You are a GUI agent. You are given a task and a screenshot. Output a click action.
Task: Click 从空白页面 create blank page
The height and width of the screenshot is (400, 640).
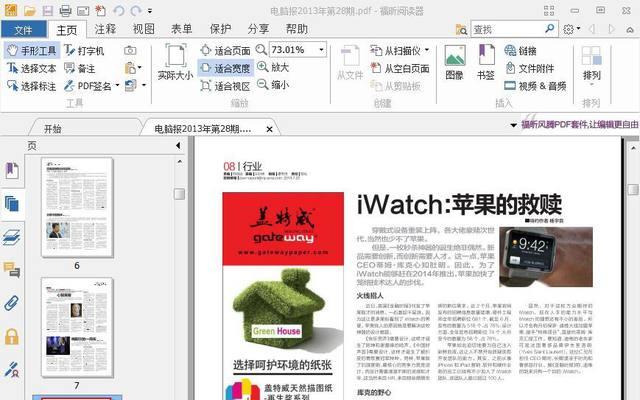[x=400, y=68]
